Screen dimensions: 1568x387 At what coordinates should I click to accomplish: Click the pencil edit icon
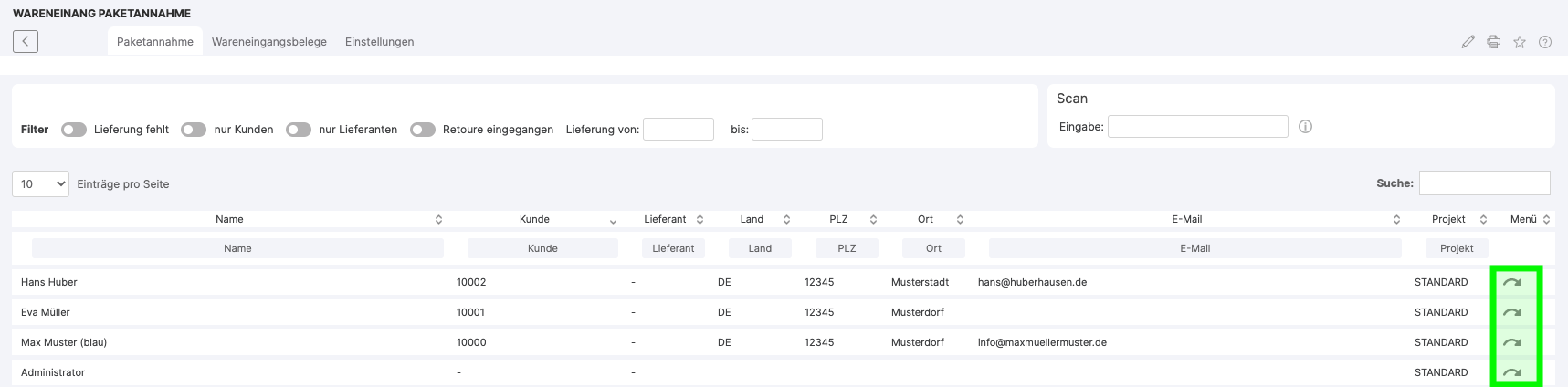[1468, 42]
